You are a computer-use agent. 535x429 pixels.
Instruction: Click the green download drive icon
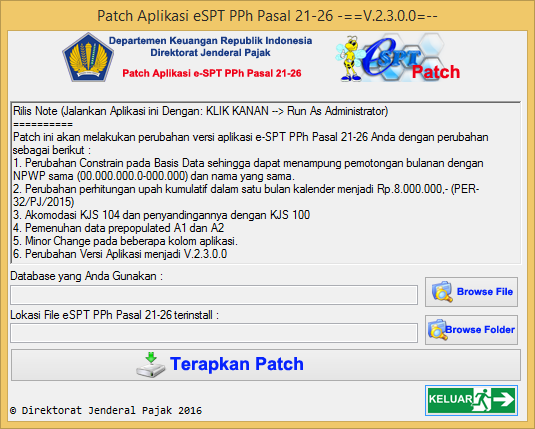pyautogui.click(x=151, y=365)
